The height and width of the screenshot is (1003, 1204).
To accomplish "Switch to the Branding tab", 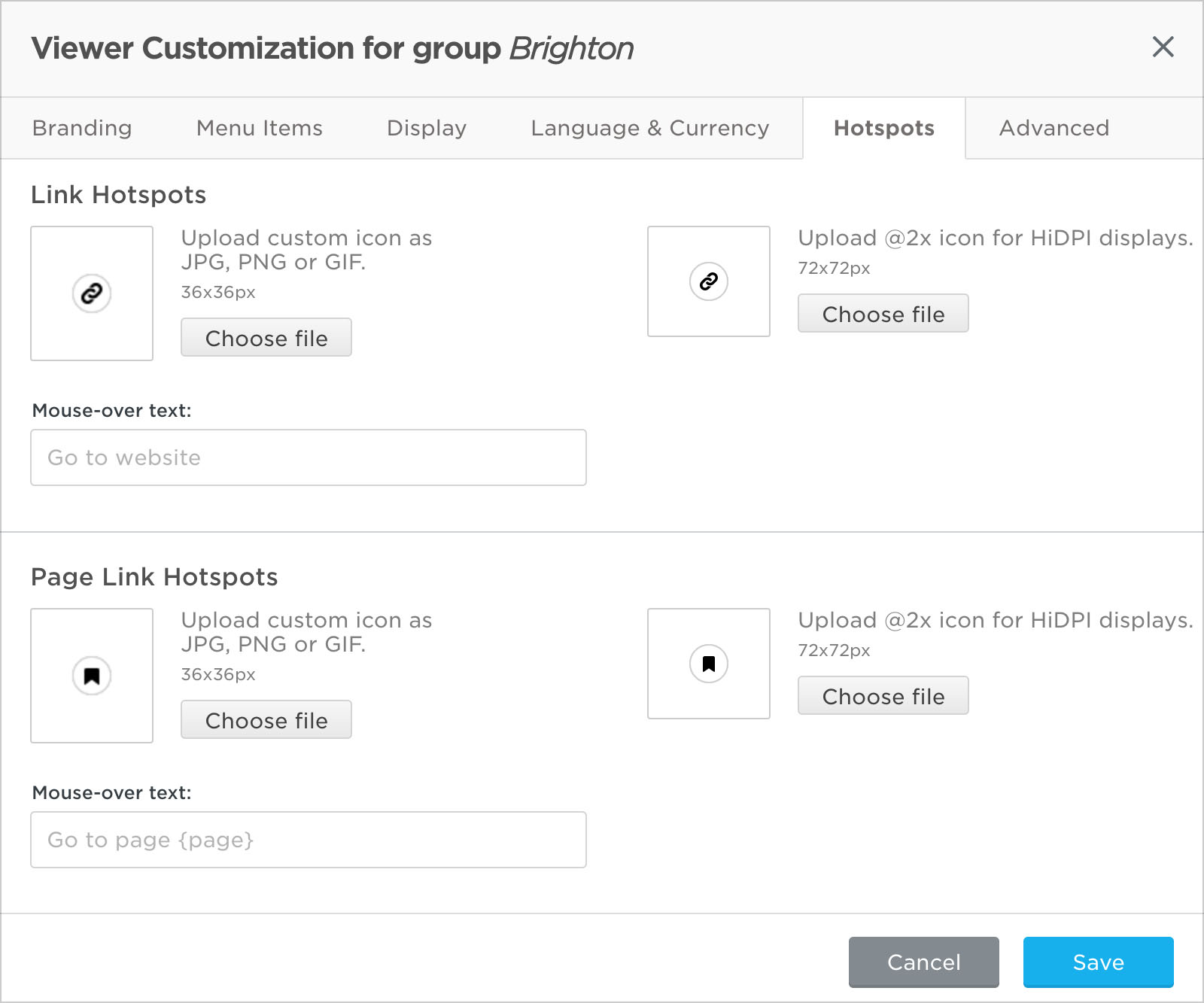I will (x=82, y=129).
